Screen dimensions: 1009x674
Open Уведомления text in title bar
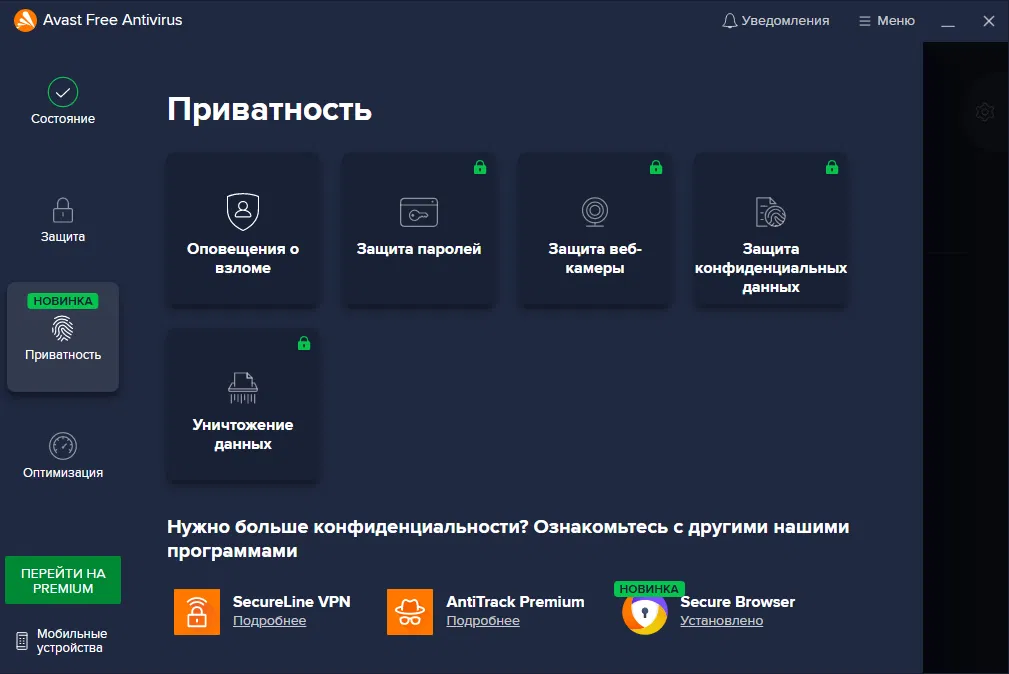coord(785,21)
